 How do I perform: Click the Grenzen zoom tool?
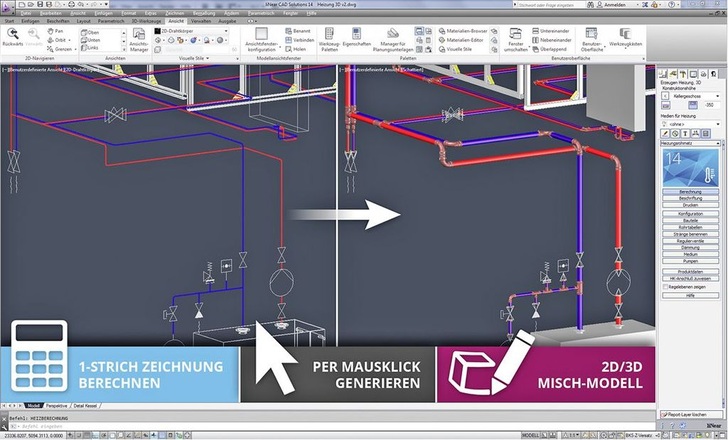[59, 49]
